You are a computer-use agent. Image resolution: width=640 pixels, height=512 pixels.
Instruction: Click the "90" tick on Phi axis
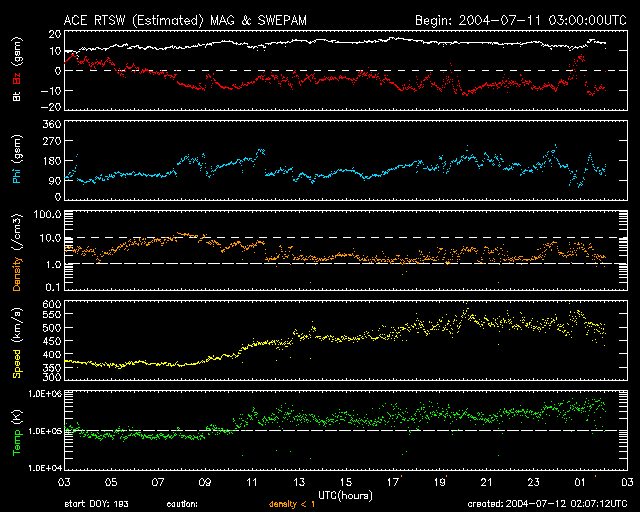click(x=55, y=180)
